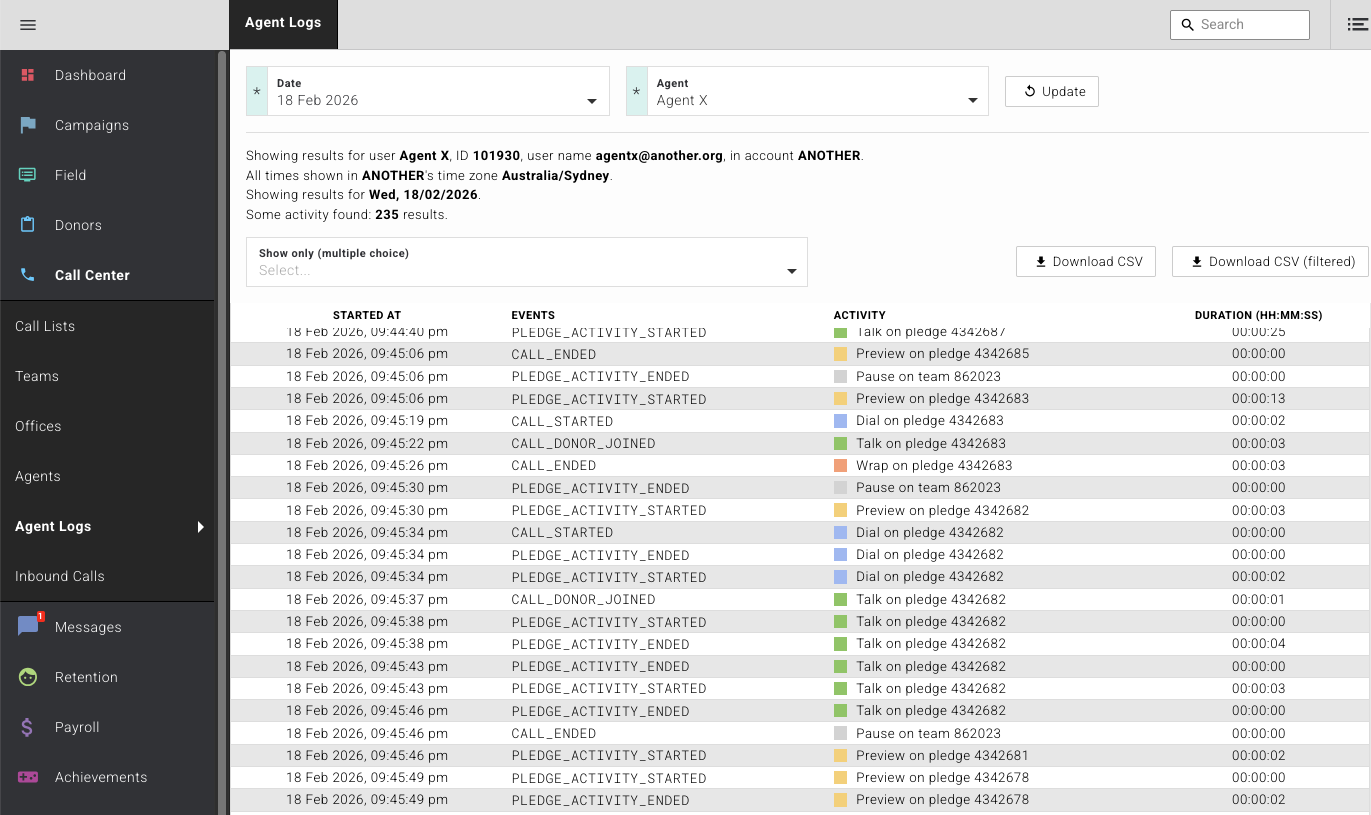The height and width of the screenshot is (815, 1371).
Task: Select the Call Center phone icon
Action: 27,275
